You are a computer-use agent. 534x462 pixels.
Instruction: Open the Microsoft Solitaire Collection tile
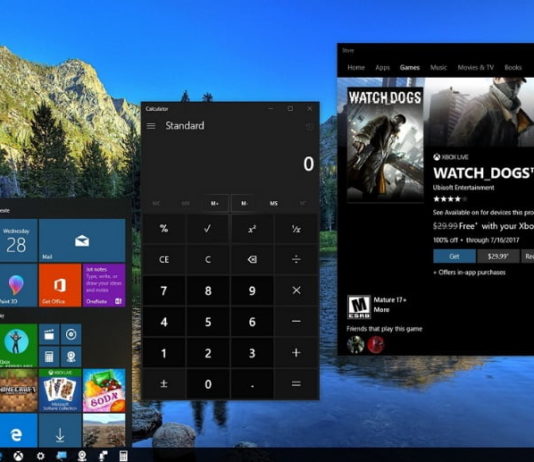(x=60, y=390)
